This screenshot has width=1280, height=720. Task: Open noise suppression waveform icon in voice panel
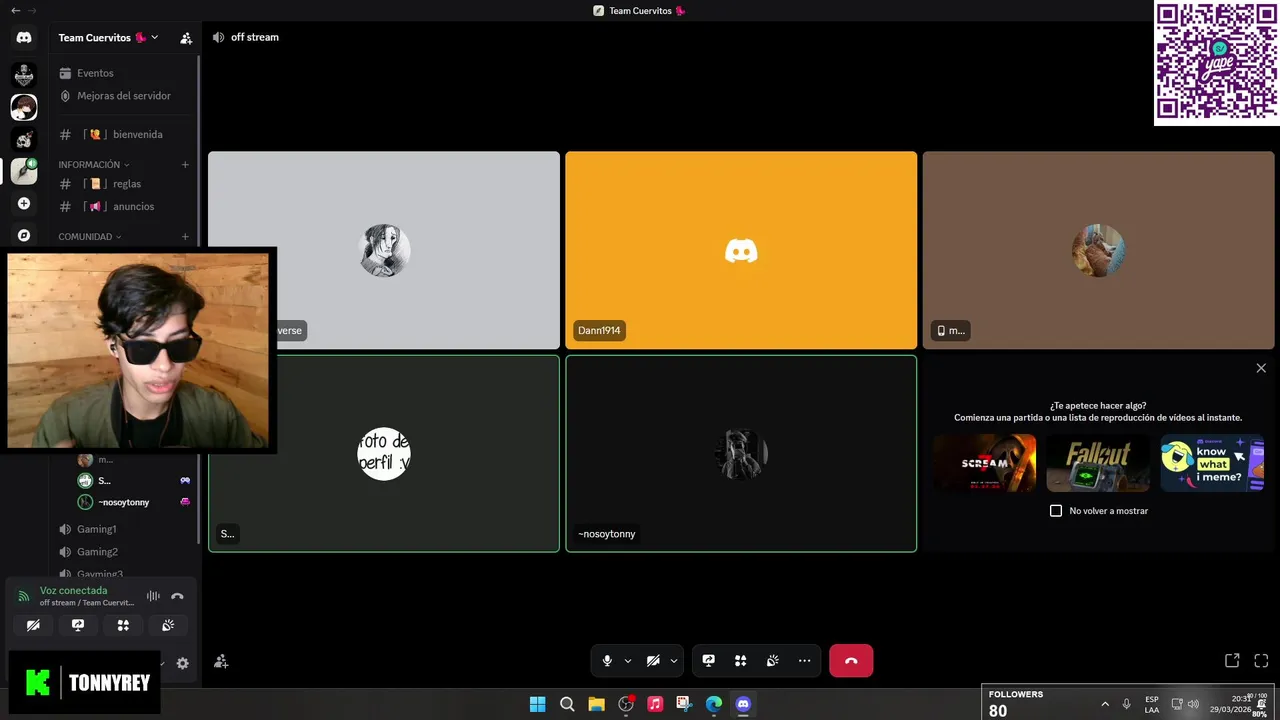(153, 596)
